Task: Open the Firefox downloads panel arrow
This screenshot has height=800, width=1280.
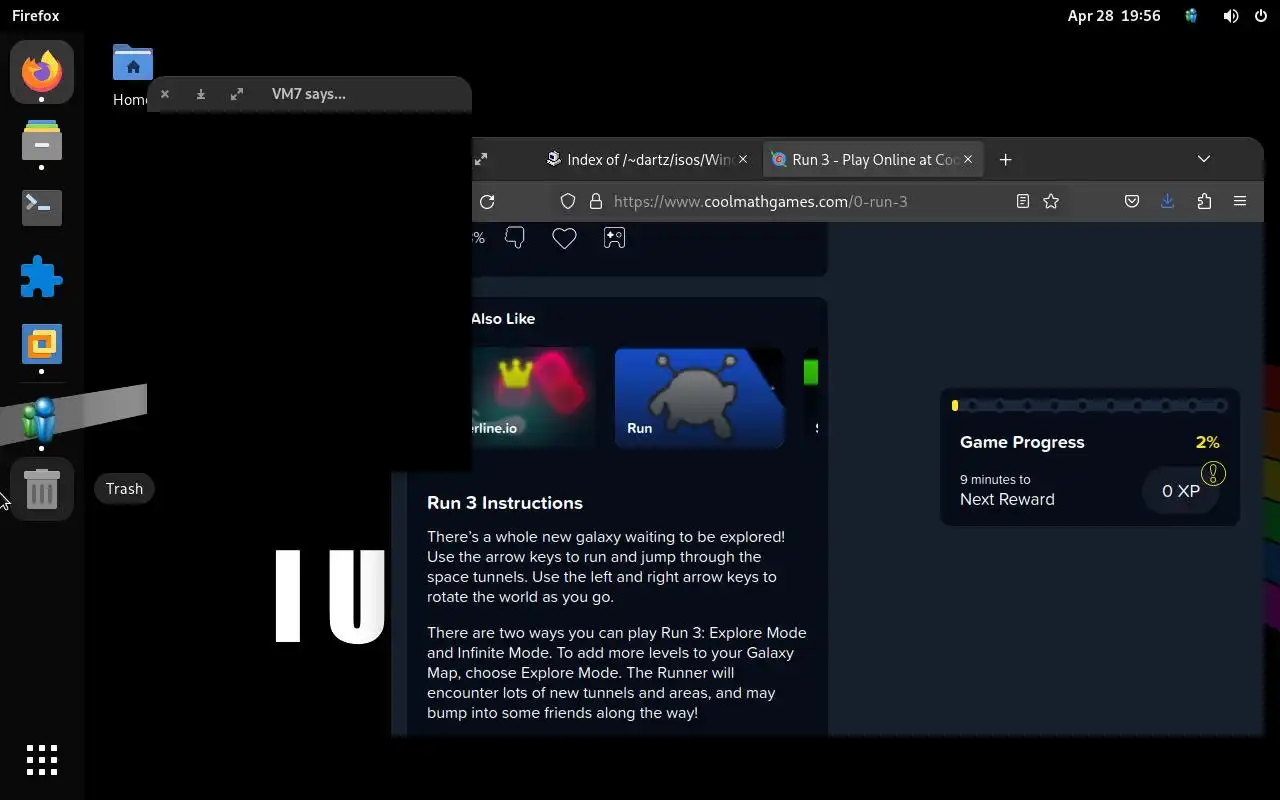Action: click(1167, 201)
